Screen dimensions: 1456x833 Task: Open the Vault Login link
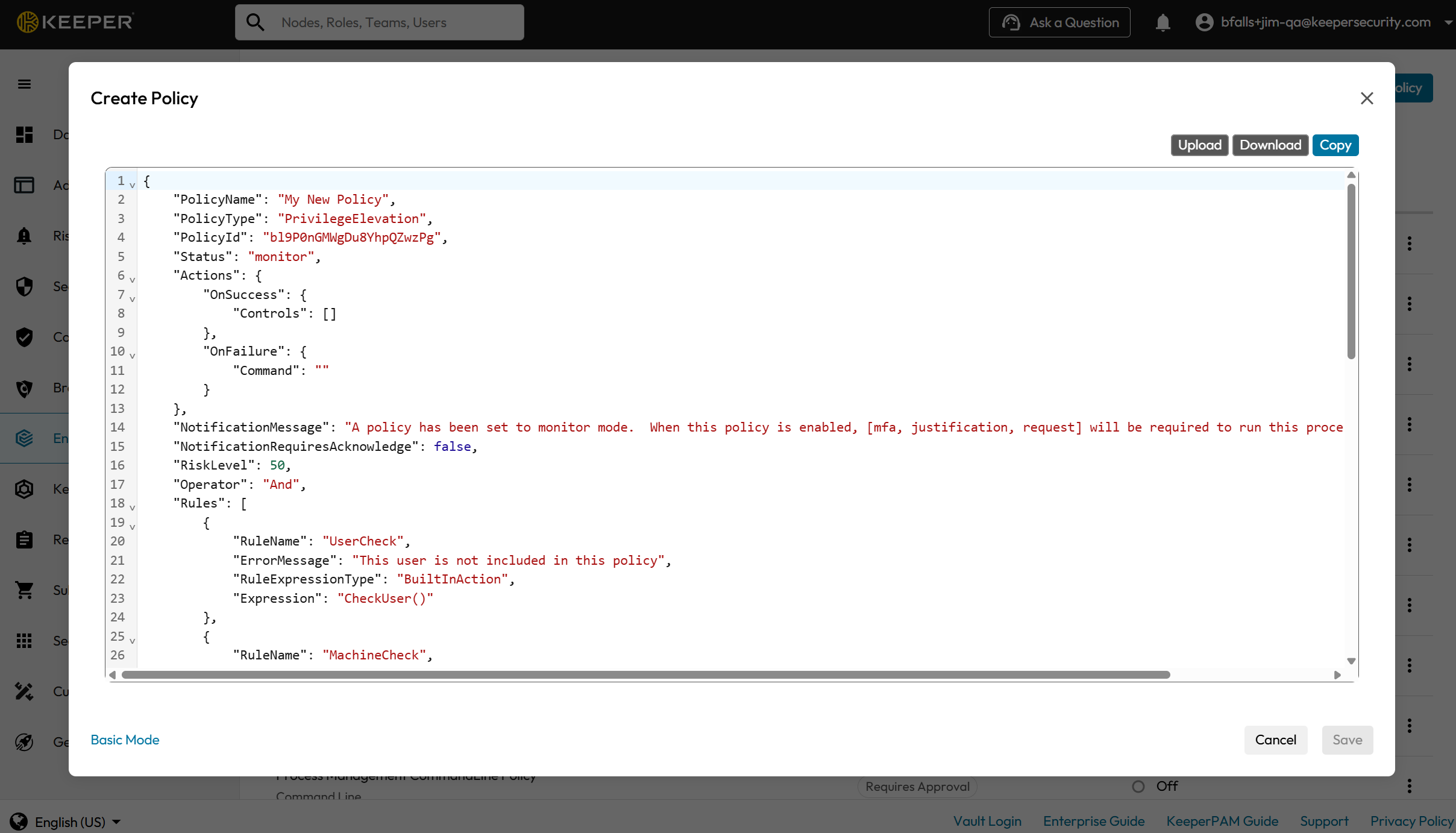coord(987,821)
